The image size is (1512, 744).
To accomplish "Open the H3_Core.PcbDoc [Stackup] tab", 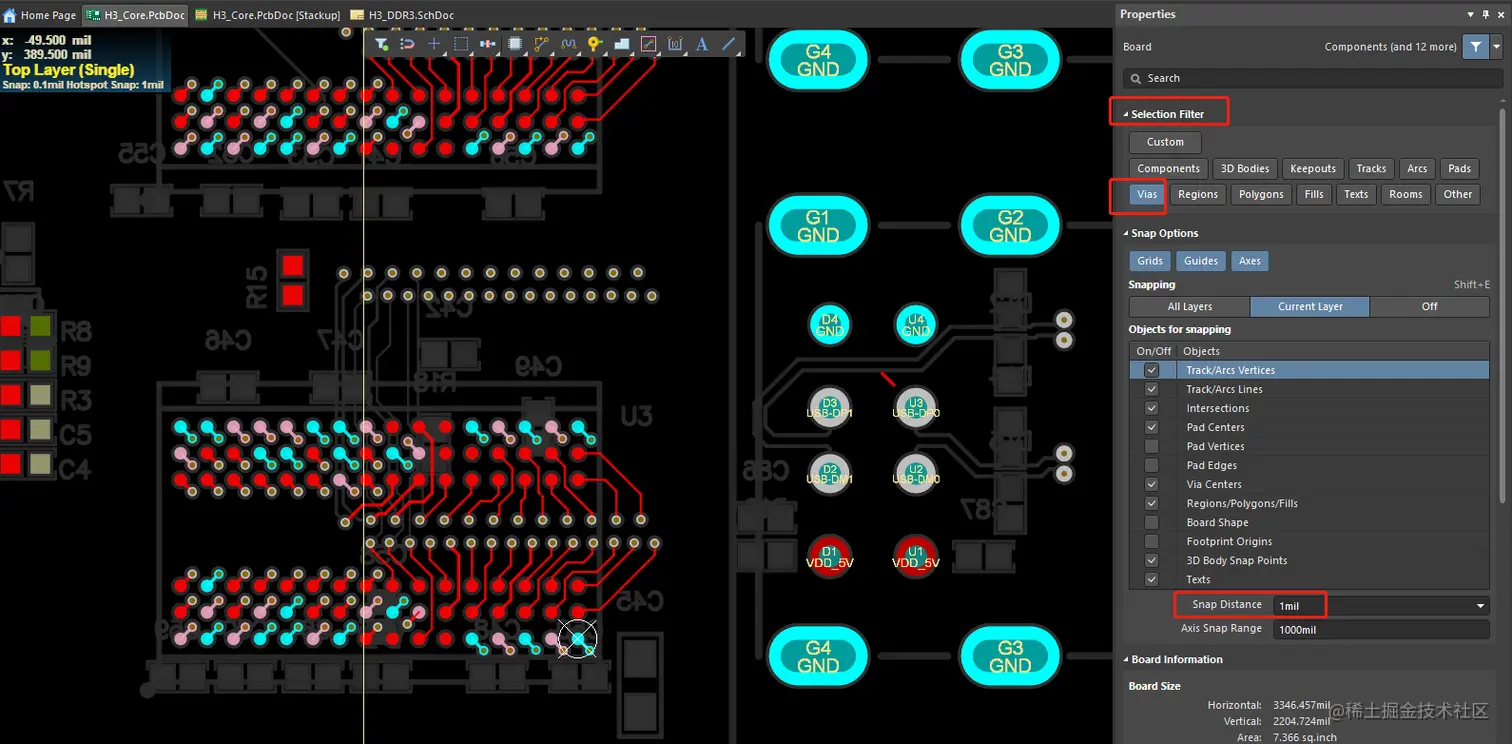I will click(x=268, y=15).
